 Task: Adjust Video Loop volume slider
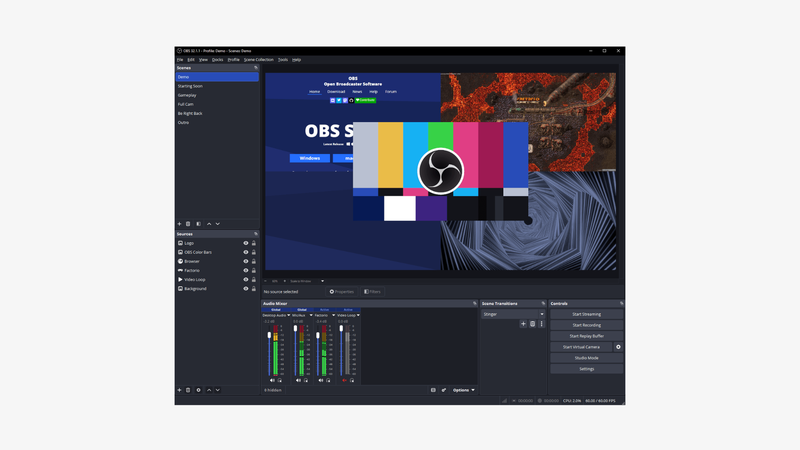(x=341, y=352)
